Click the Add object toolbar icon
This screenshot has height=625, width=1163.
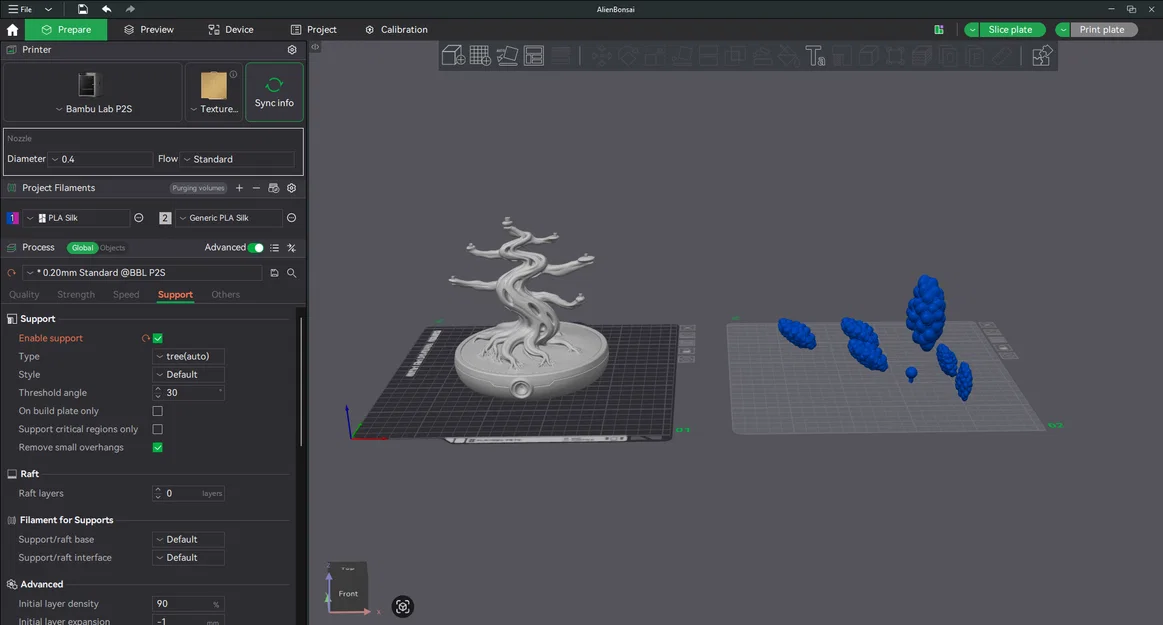[452, 55]
